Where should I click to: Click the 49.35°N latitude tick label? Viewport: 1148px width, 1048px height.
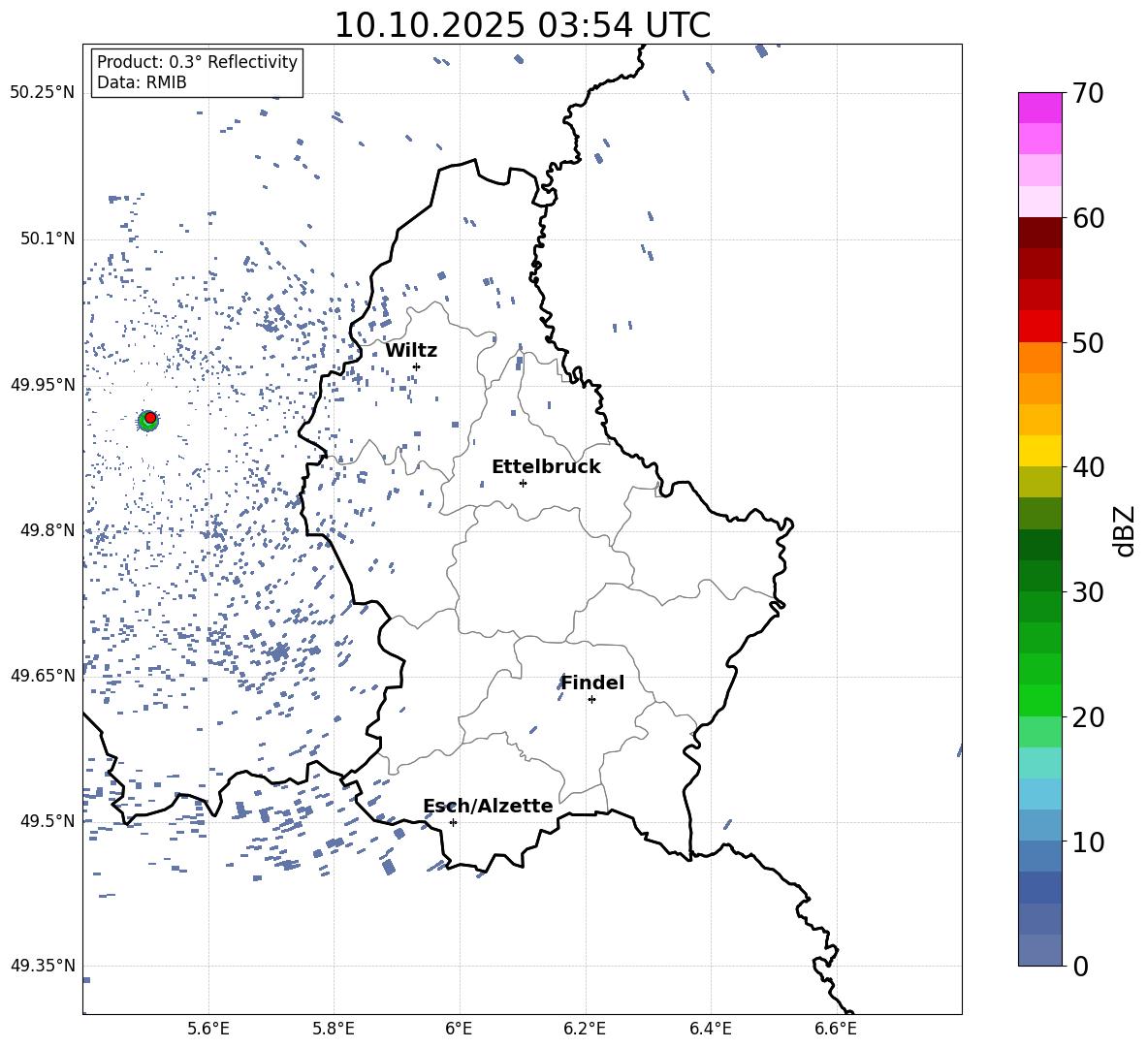tap(43, 966)
